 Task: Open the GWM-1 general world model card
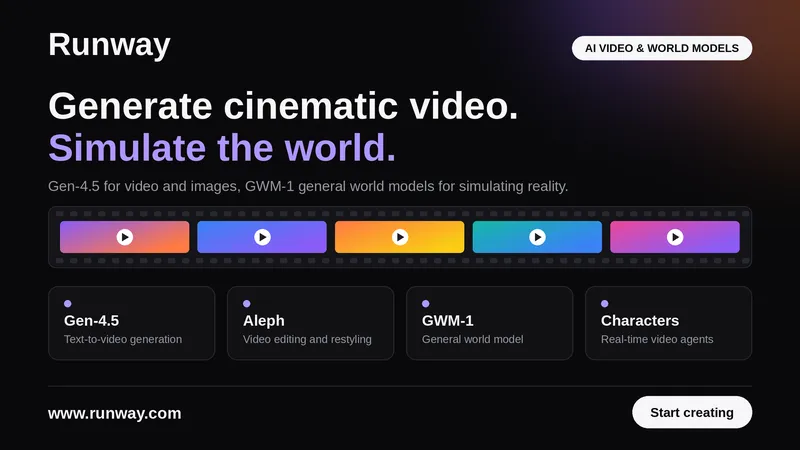pos(490,323)
